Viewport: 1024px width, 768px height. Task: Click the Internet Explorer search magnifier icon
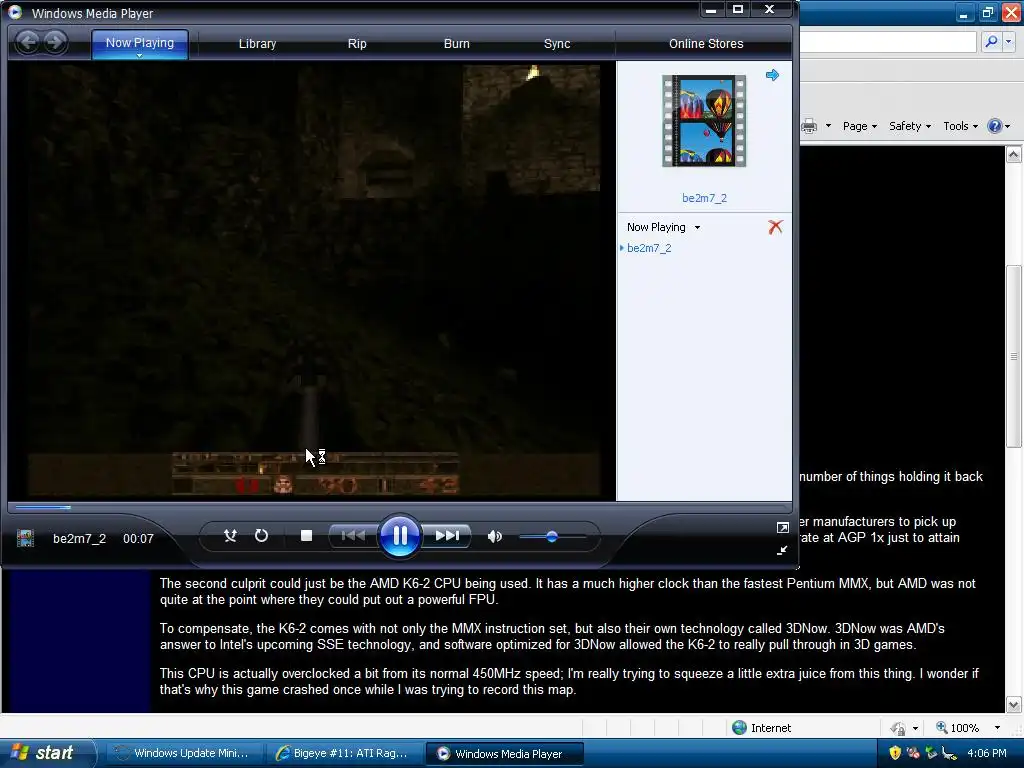991,42
